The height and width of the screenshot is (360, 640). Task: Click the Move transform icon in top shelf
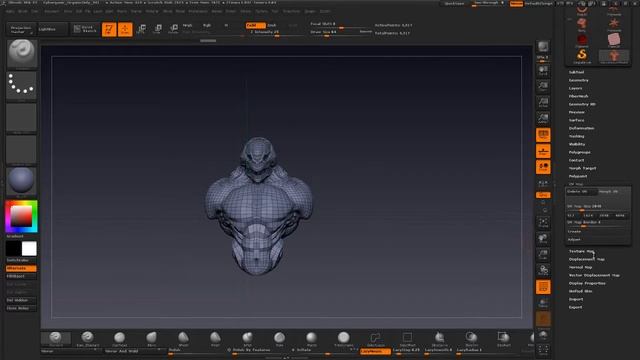(141, 29)
